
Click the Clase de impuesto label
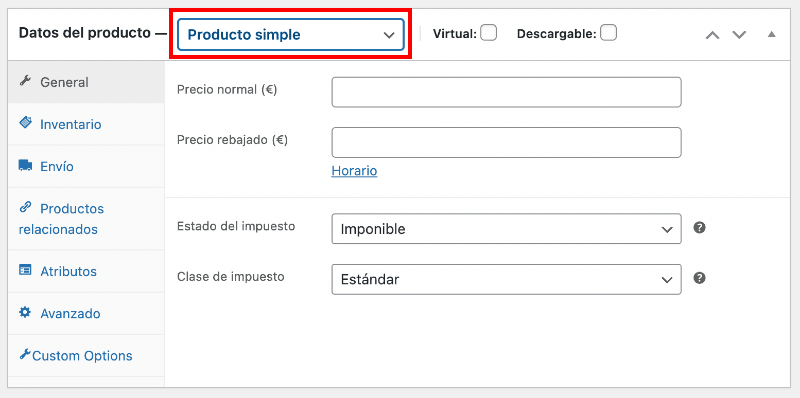coord(230,276)
